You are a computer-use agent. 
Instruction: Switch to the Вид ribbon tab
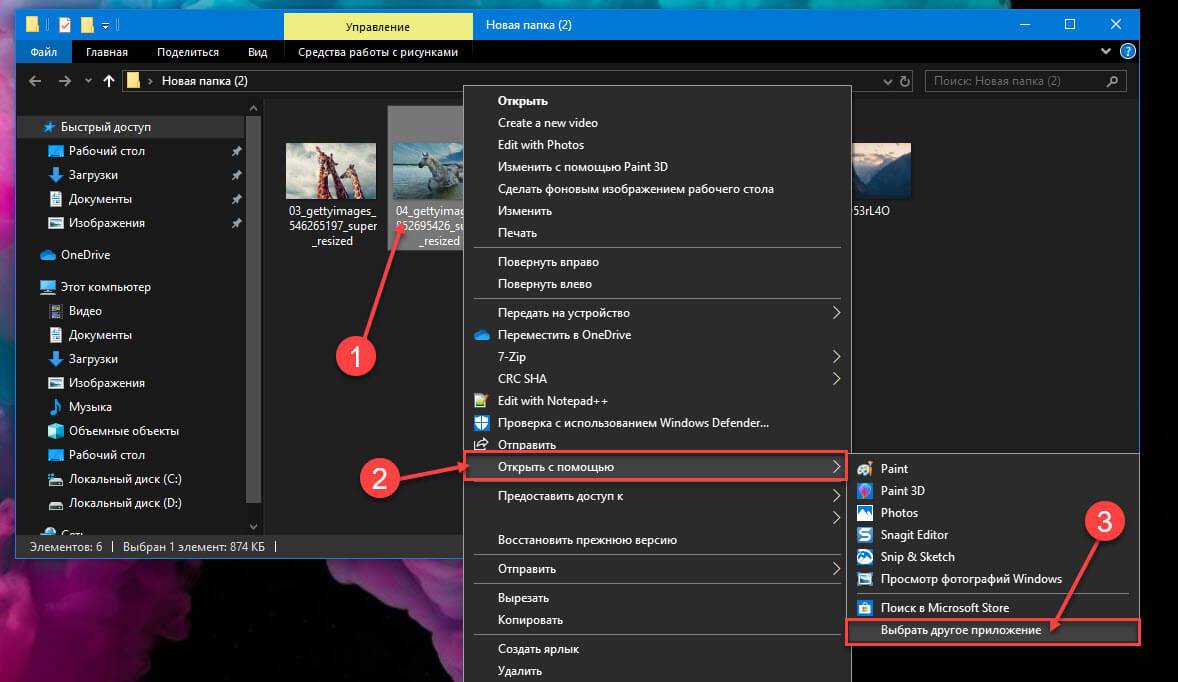[x=257, y=52]
